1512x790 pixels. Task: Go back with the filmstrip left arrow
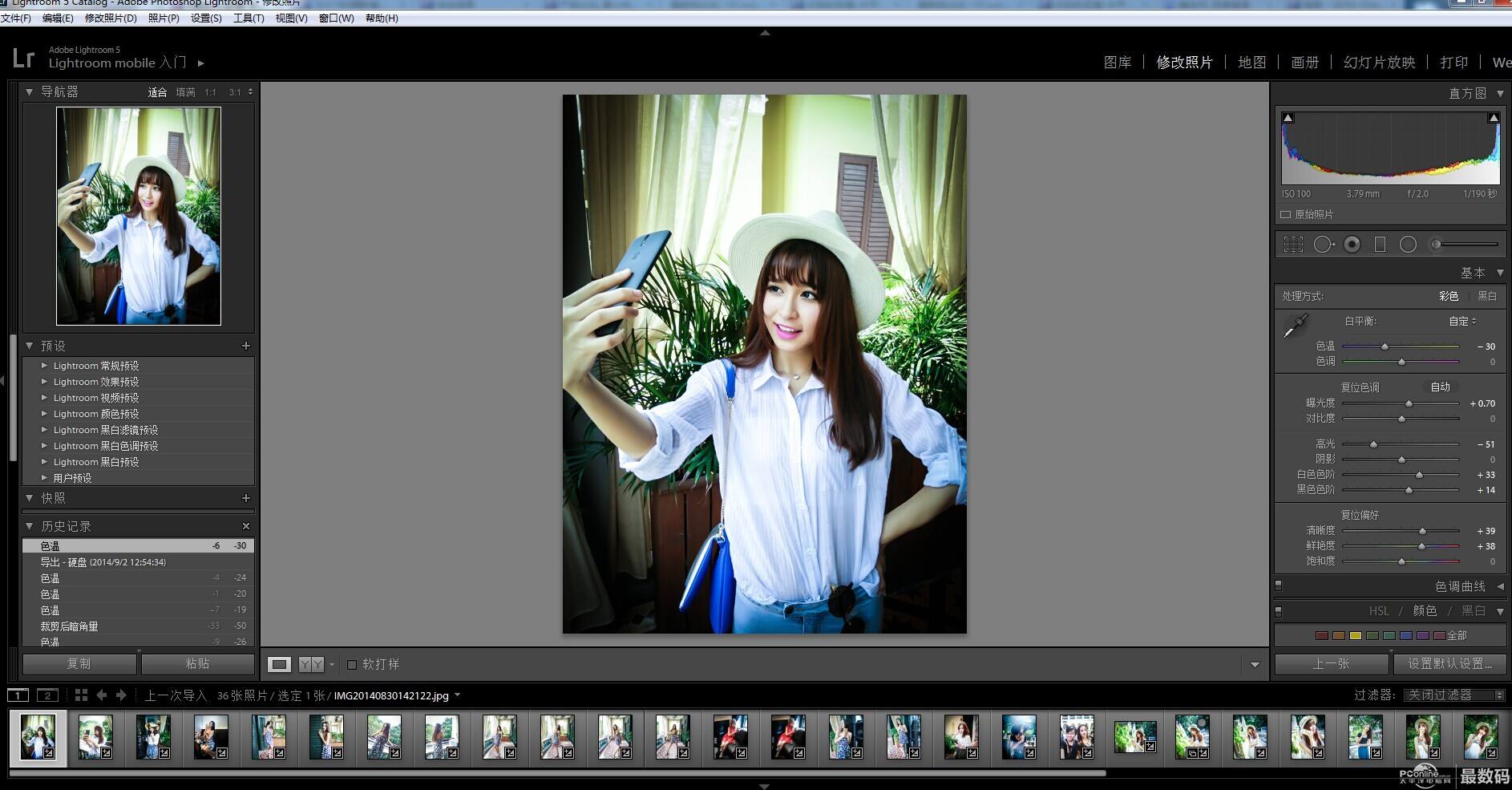pos(102,695)
